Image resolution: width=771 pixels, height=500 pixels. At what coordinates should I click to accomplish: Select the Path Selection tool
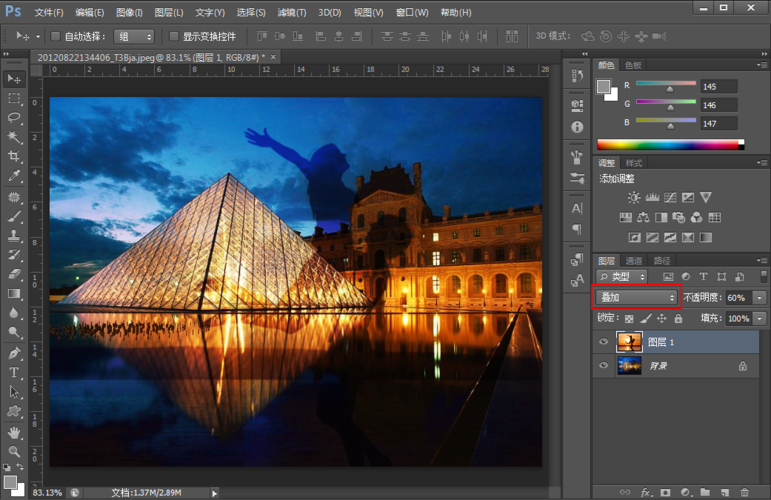pos(14,392)
